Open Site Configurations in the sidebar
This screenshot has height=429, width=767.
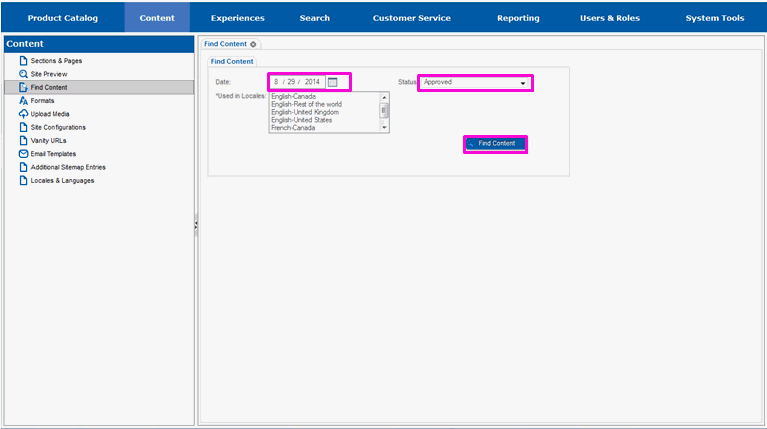click(58, 127)
